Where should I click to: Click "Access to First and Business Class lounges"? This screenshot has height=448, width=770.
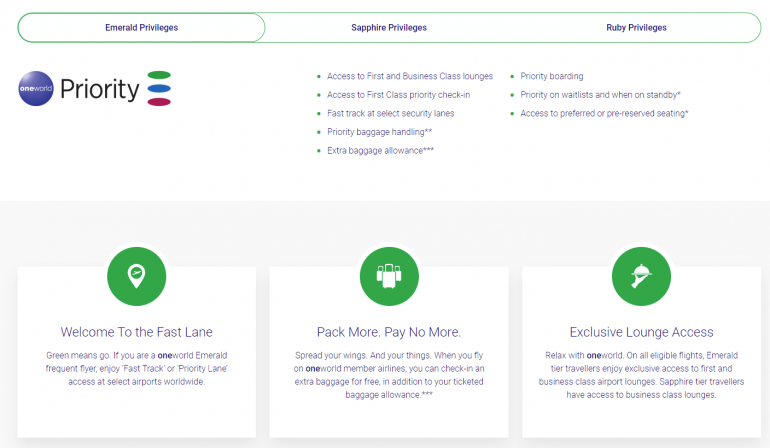coord(410,76)
